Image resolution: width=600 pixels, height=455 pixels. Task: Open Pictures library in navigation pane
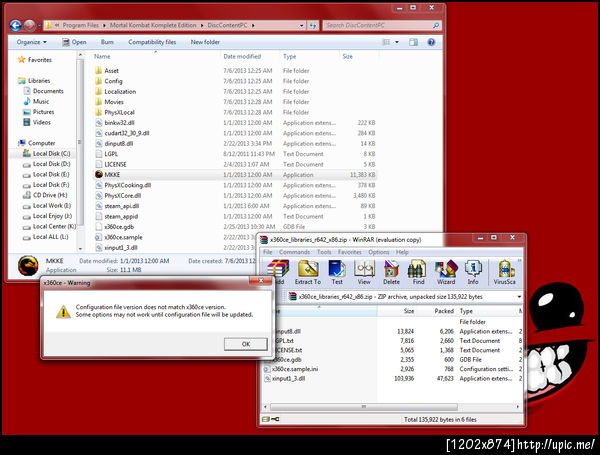[x=43, y=112]
